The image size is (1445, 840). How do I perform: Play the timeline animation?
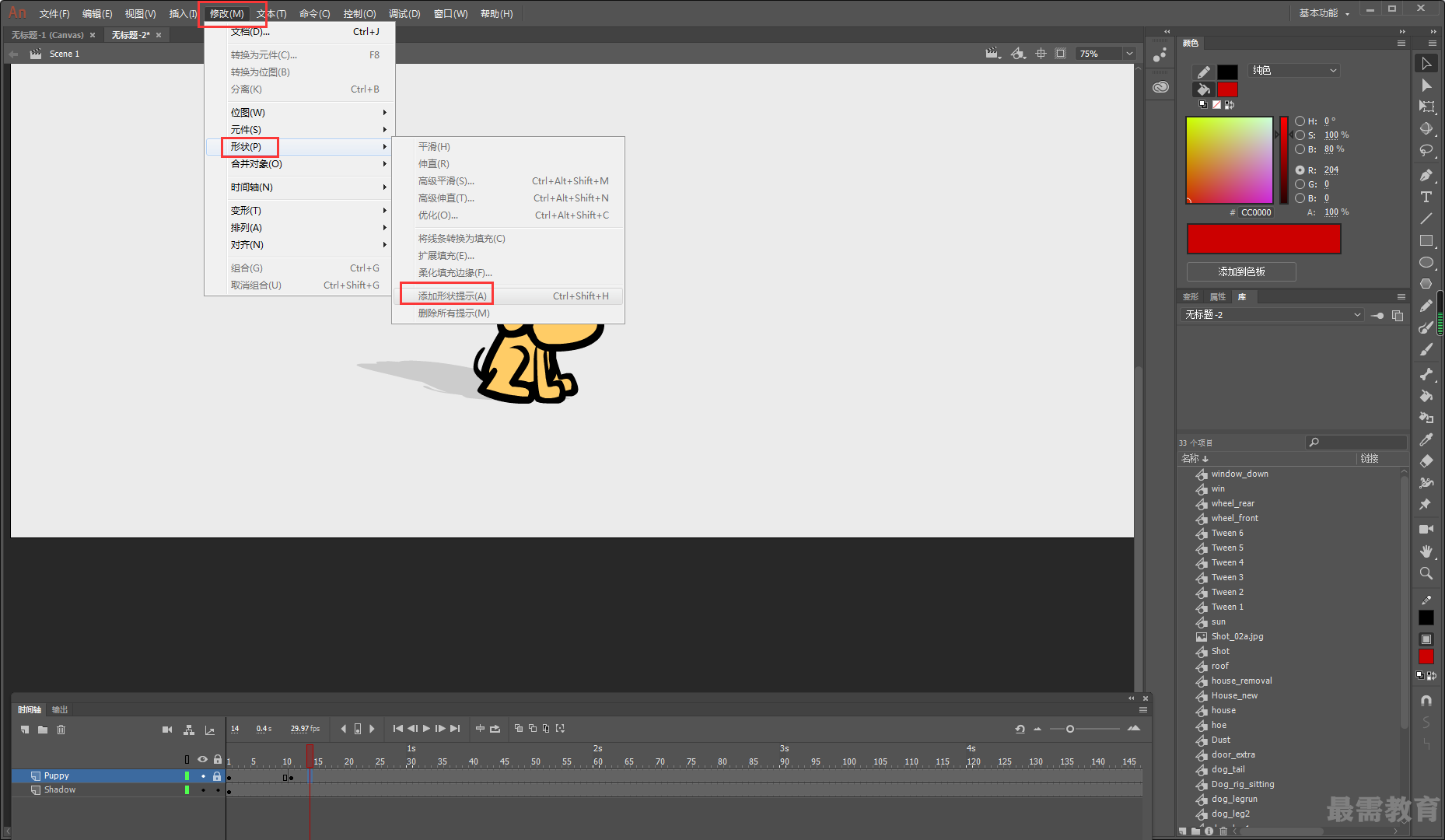tap(426, 729)
